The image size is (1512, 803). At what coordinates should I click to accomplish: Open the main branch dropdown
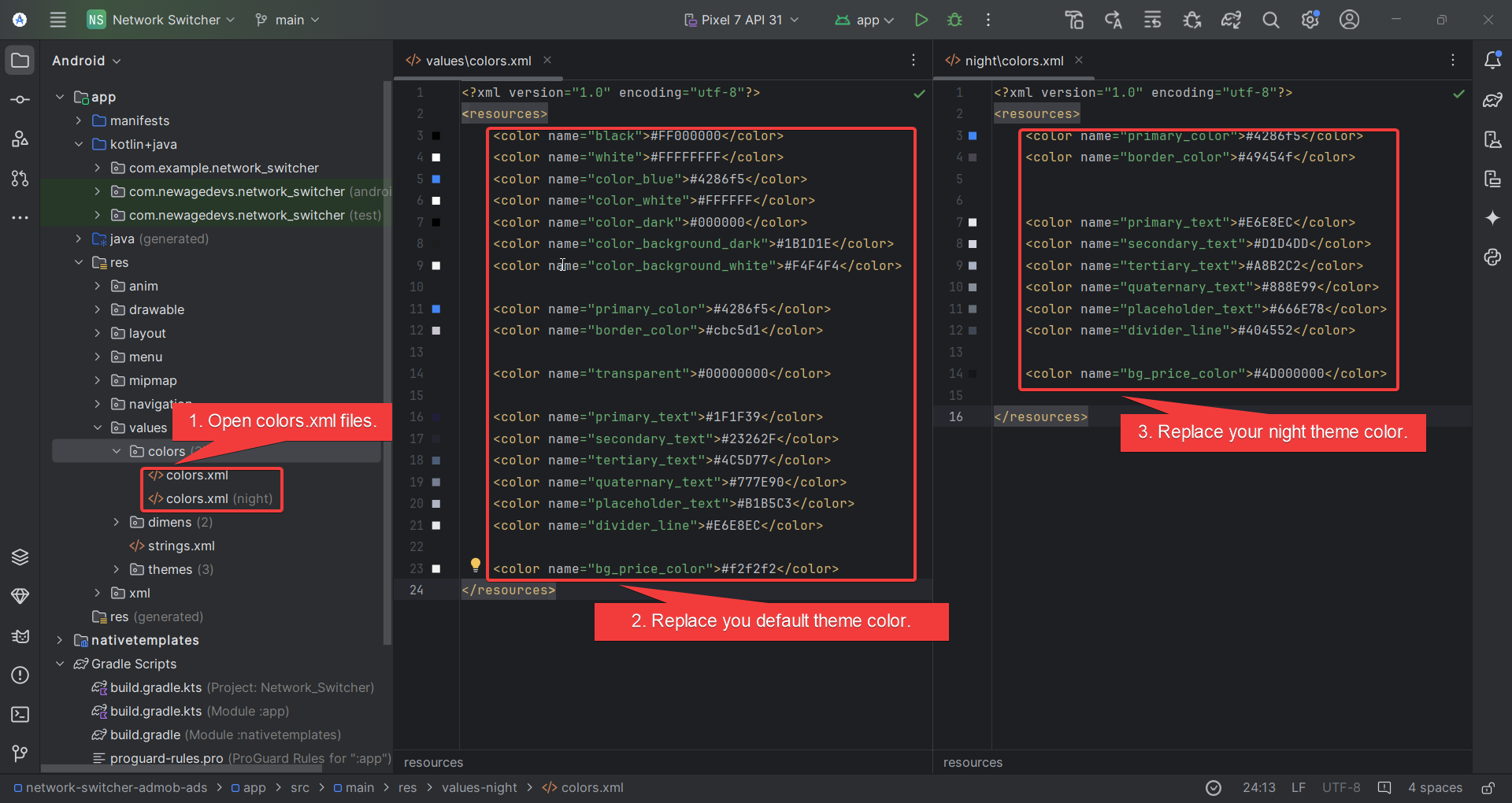287,20
